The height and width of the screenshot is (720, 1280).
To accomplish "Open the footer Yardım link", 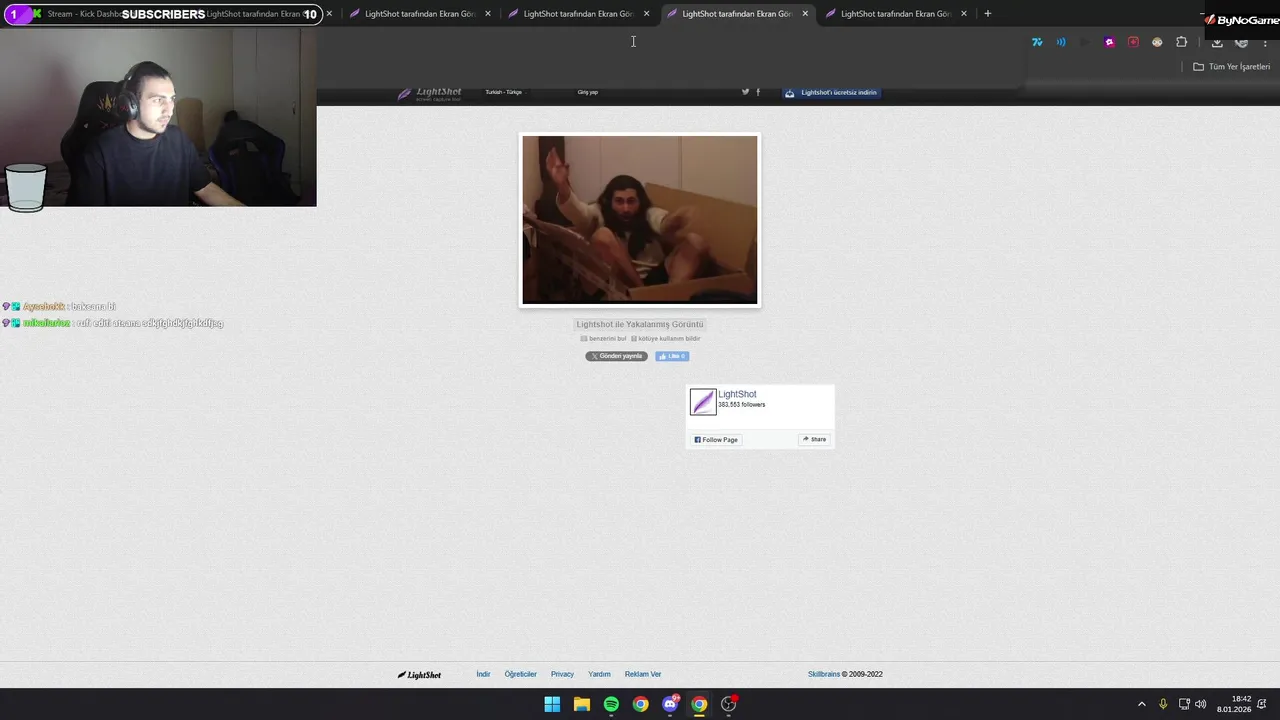I will pyautogui.click(x=599, y=674).
